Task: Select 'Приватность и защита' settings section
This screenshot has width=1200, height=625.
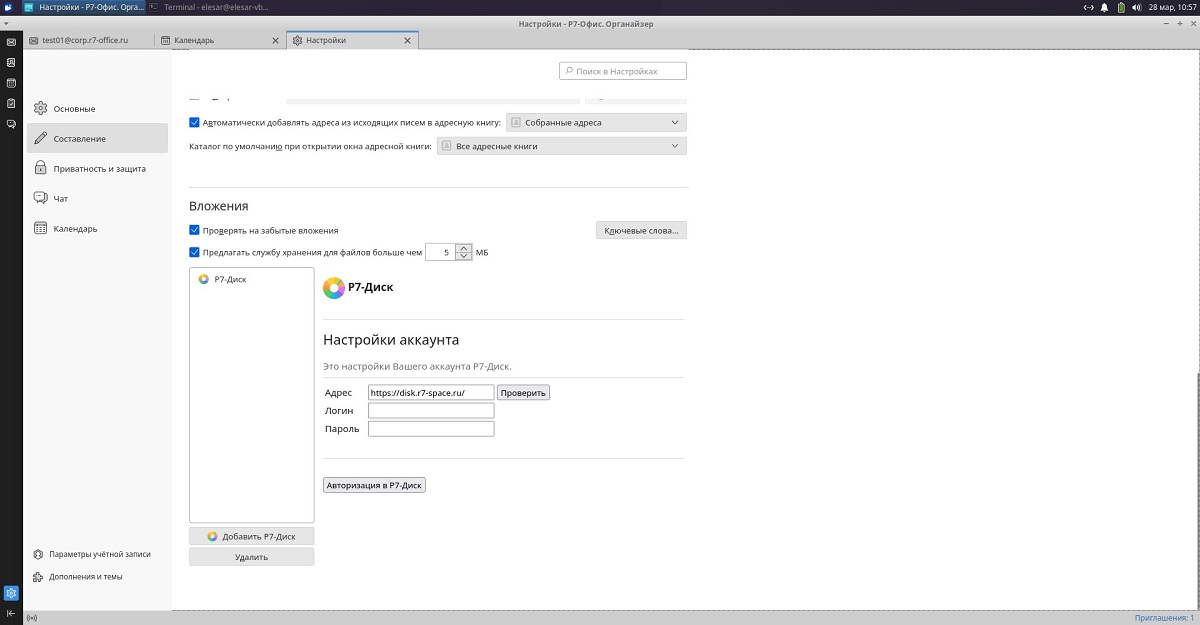Action: coord(99,169)
